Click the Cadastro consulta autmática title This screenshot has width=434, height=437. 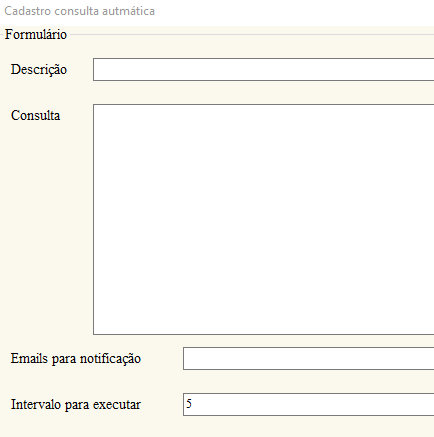[x=79, y=11]
